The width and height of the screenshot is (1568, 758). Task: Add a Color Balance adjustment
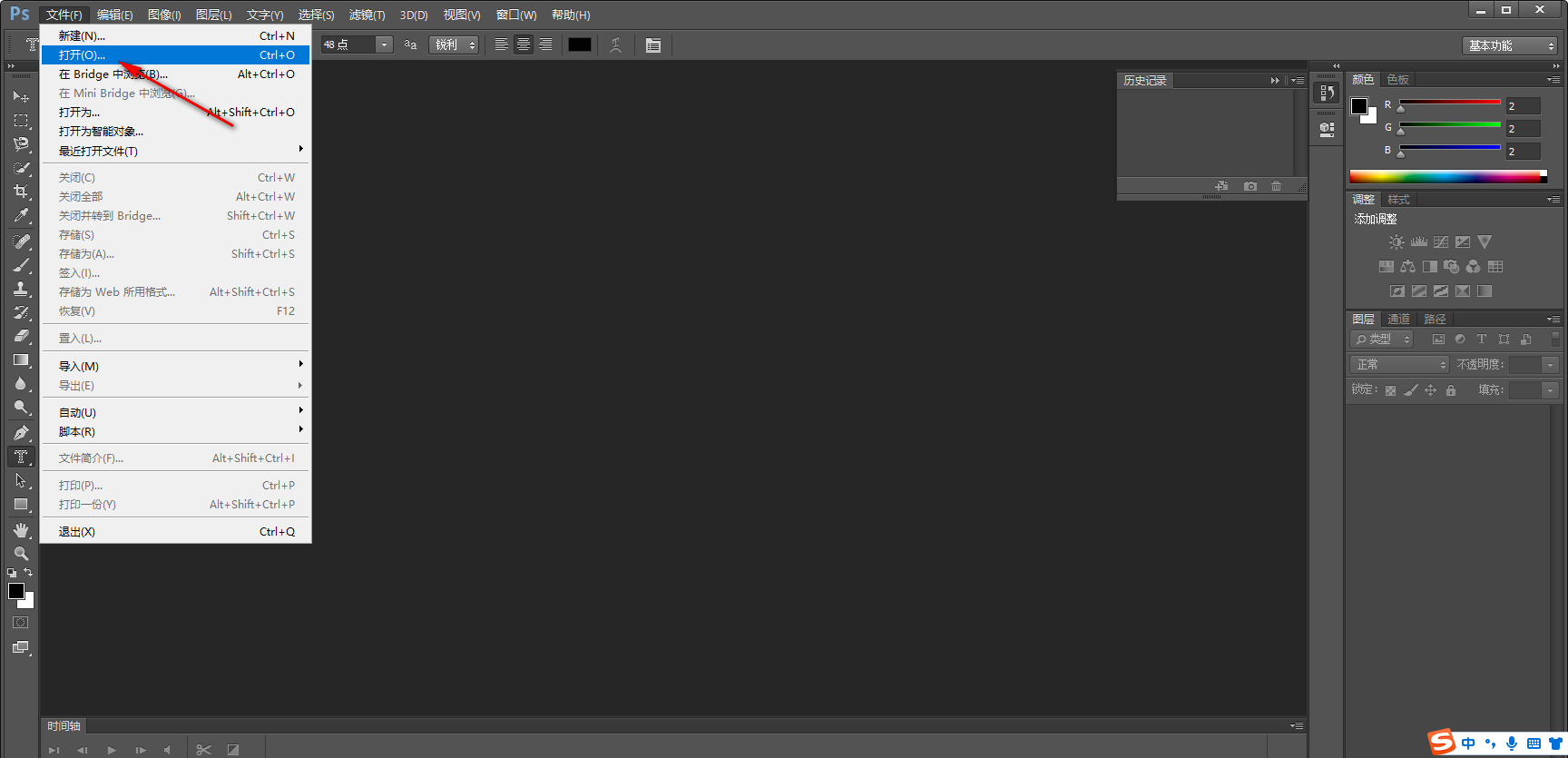point(1408,267)
